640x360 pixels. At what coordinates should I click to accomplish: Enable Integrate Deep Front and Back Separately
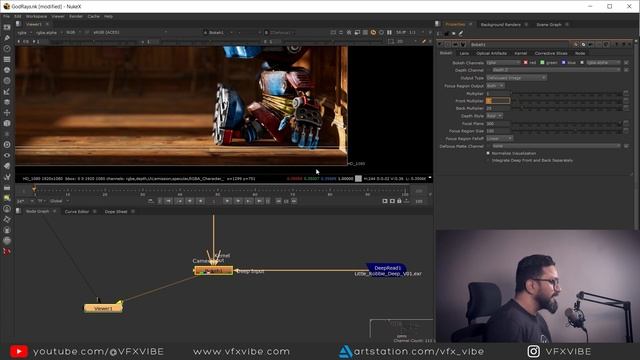click(x=488, y=160)
